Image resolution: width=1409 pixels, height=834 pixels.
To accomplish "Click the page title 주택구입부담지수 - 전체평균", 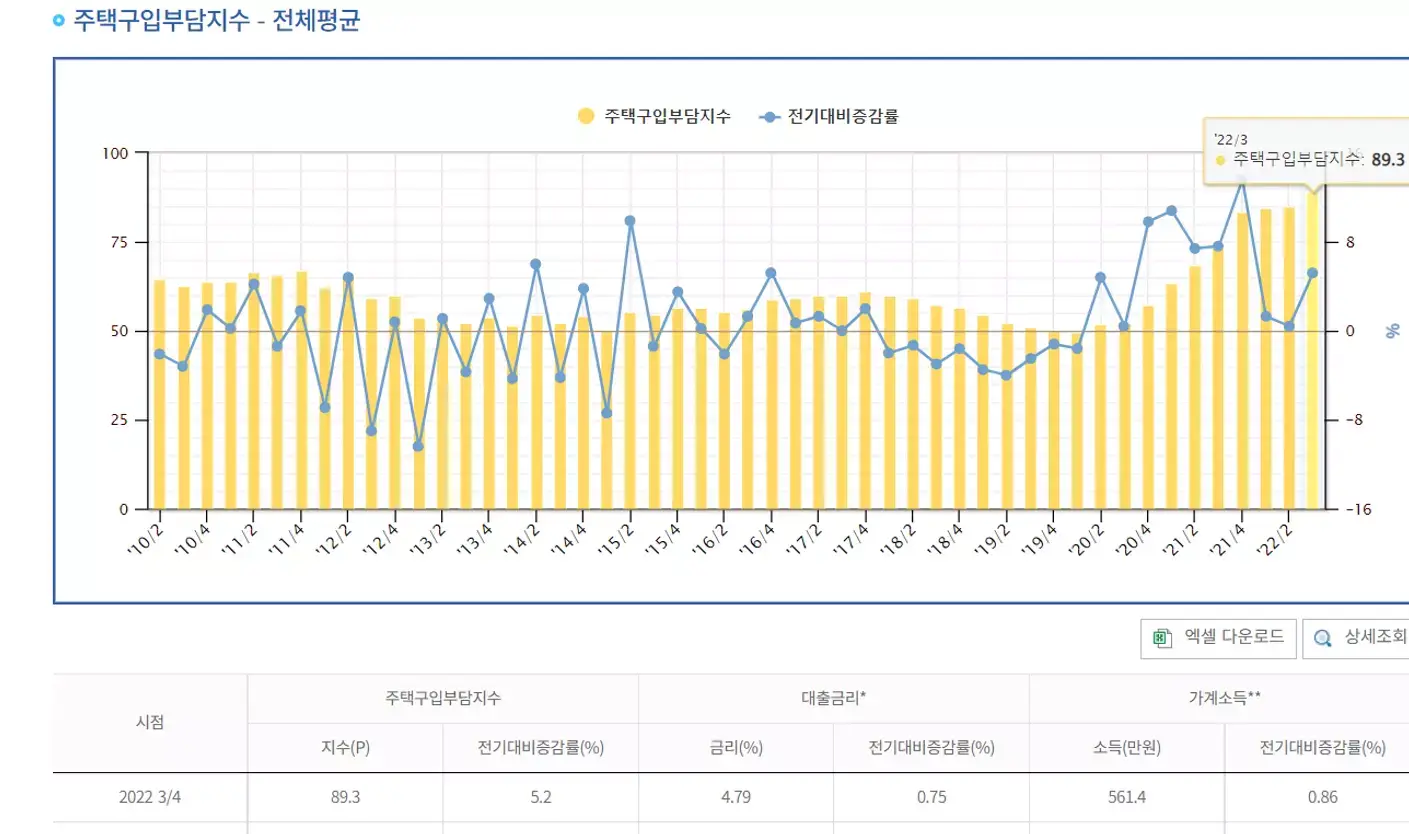I will tap(216, 20).
